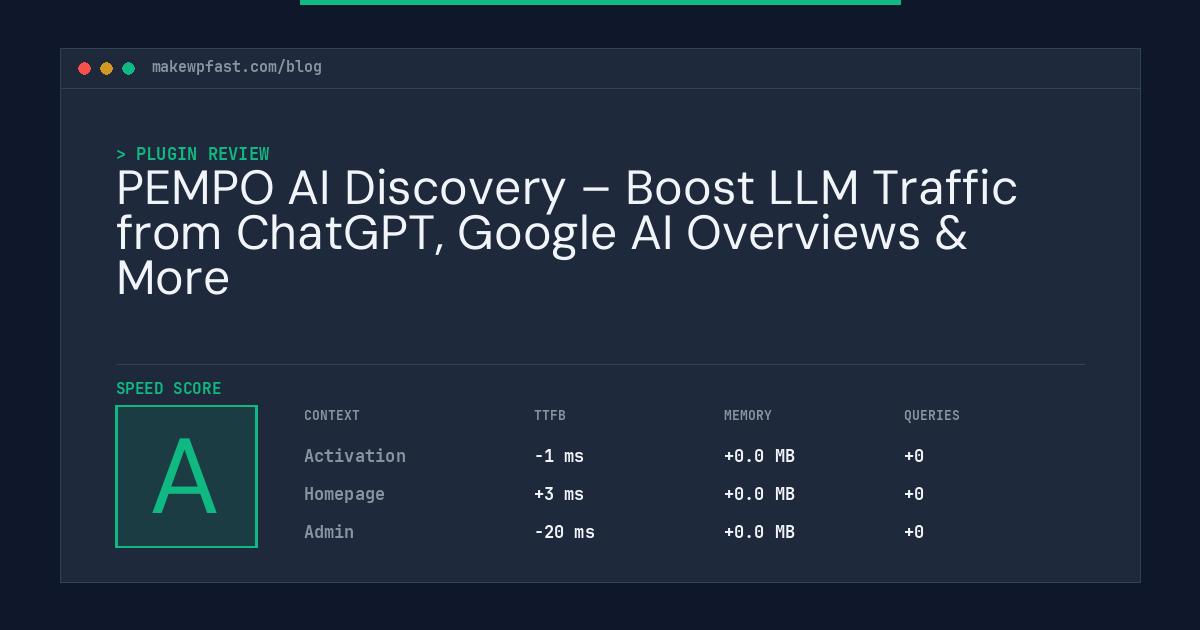Click the SPEED SCORE label
This screenshot has height=630, width=1200.
tap(169, 389)
